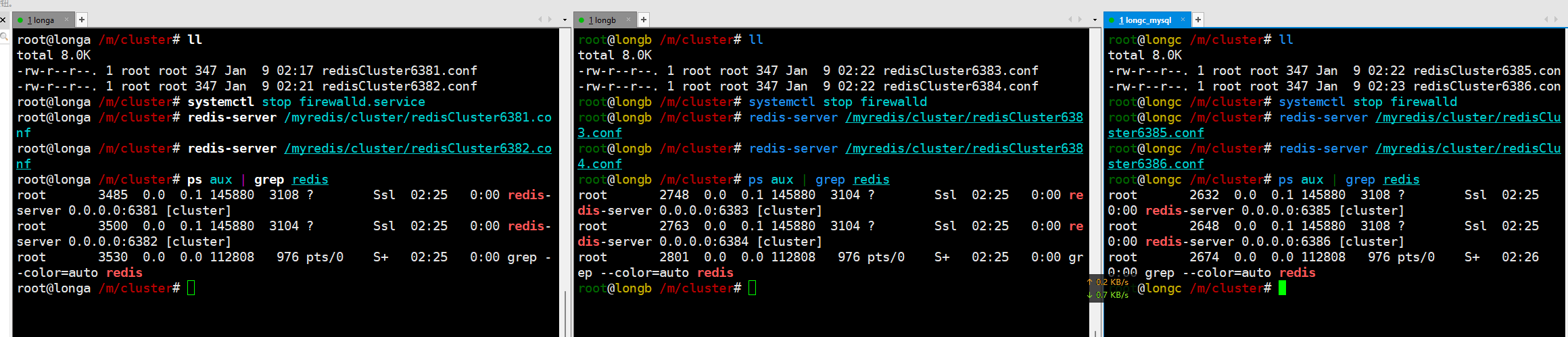Click 'systemctl stop firewalld' in longb terminal
The width and height of the screenshot is (1568, 337).
[838, 102]
